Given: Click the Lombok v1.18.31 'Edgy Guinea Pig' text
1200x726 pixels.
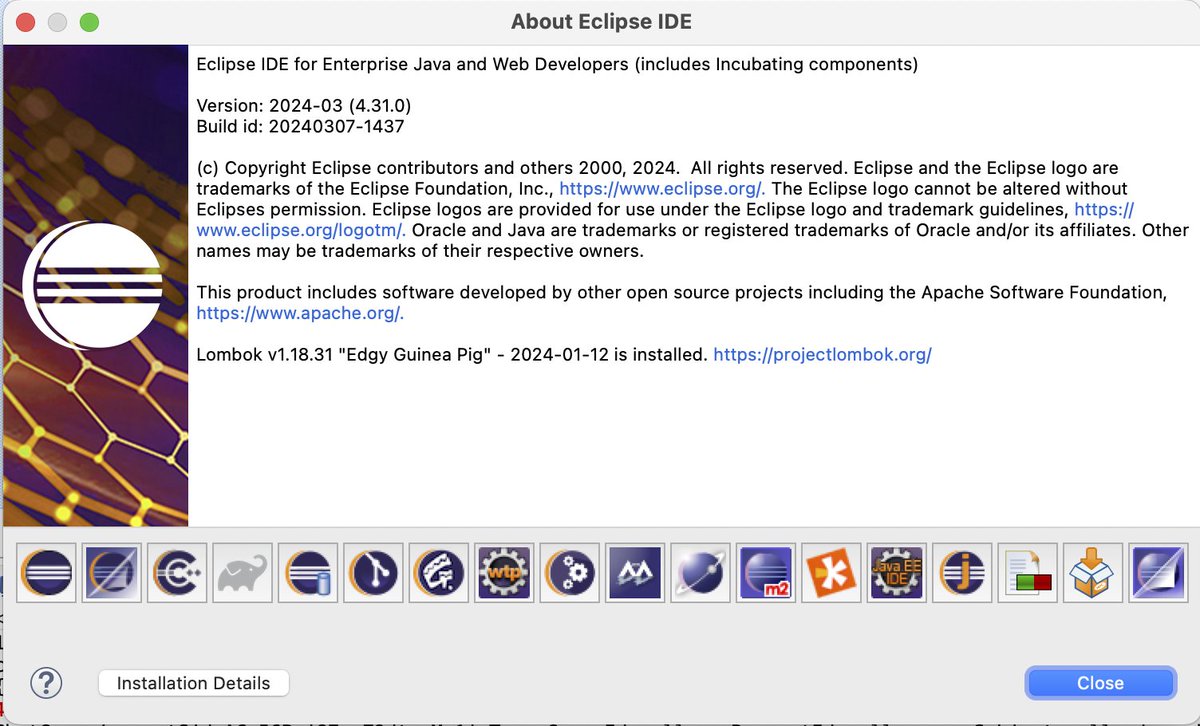Looking at the screenshot, I should pyautogui.click(x=452, y=354).
